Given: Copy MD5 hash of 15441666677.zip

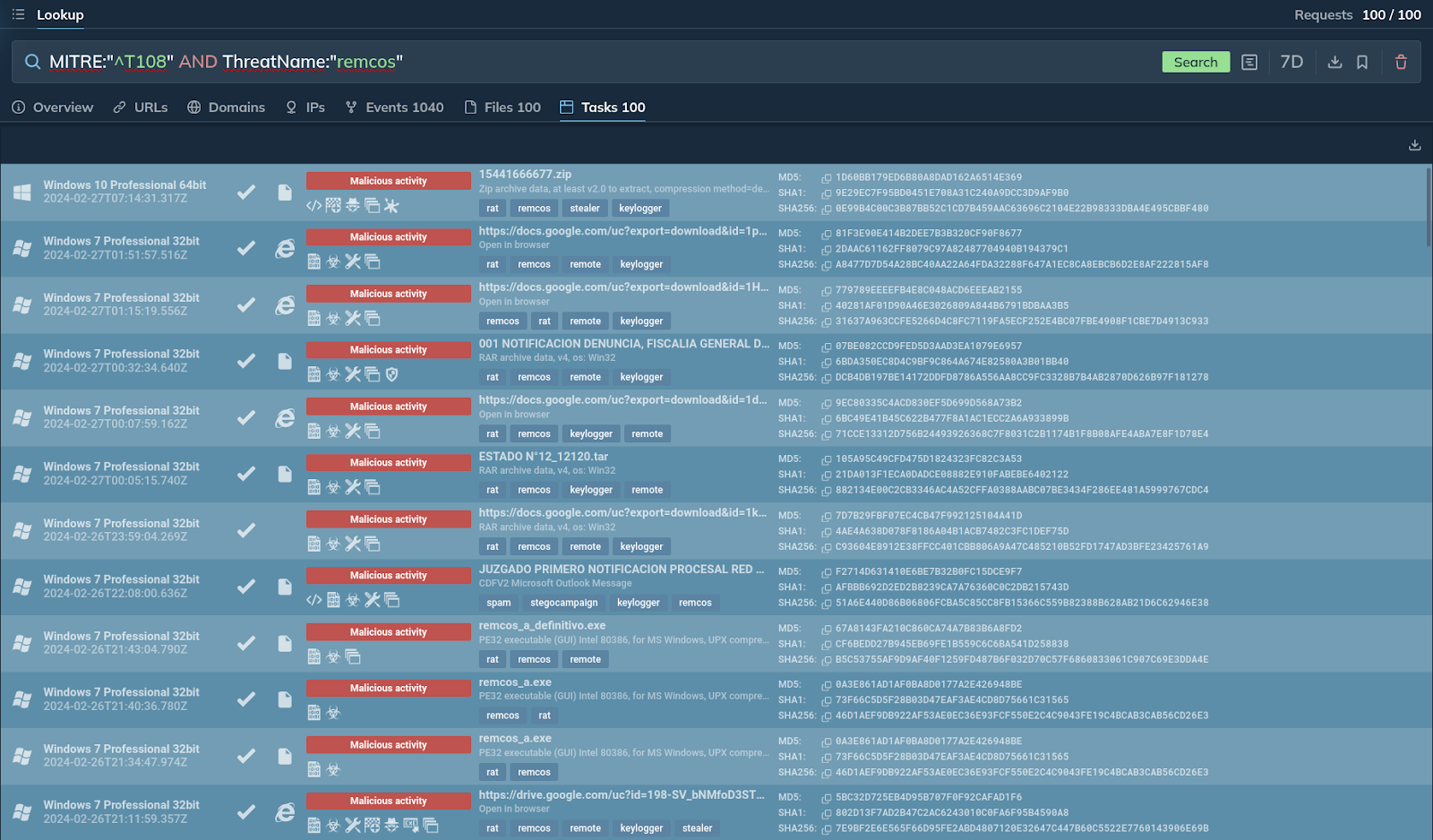Looking at the screenshot, I should (x=827, y=178).
